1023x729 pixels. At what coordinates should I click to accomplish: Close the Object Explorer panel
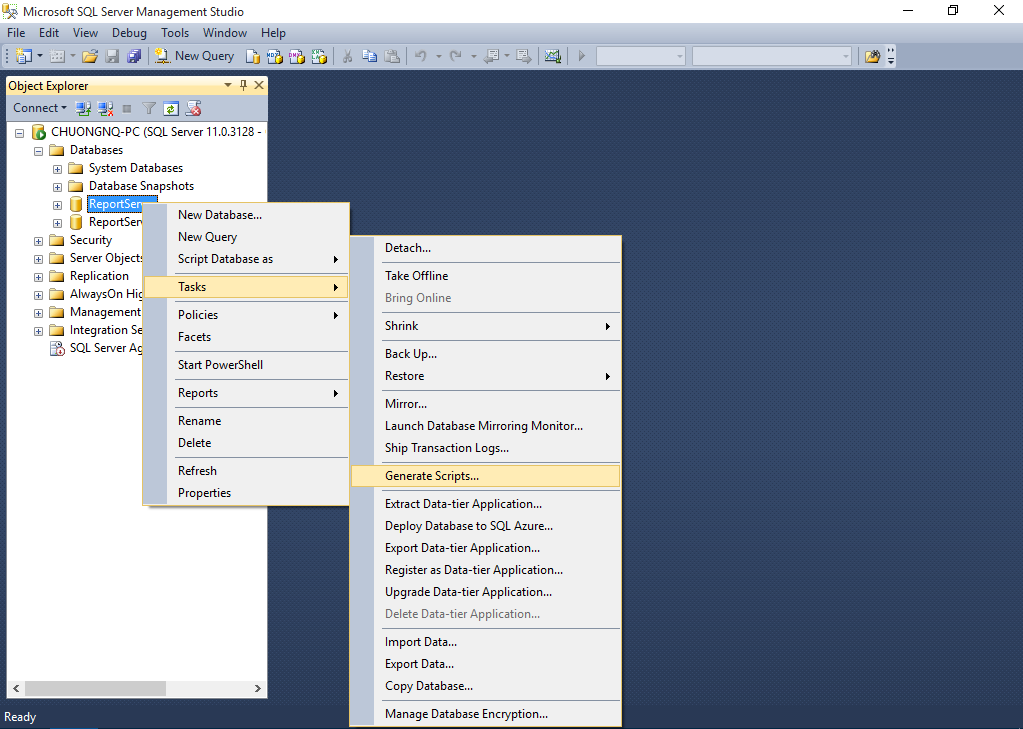(x=259, y=85)
